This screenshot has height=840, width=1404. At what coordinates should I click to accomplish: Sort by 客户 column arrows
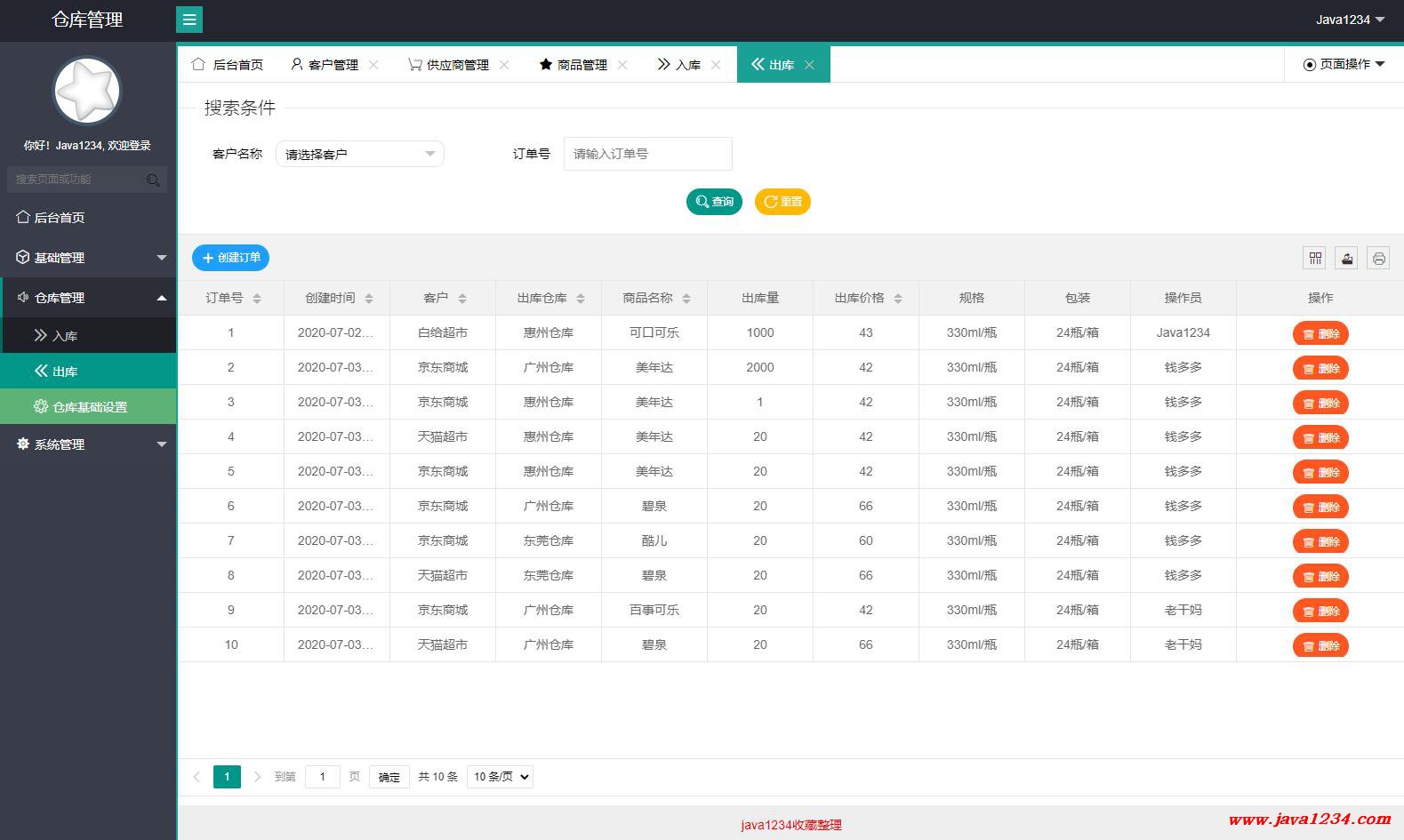(x=462, y=299)
